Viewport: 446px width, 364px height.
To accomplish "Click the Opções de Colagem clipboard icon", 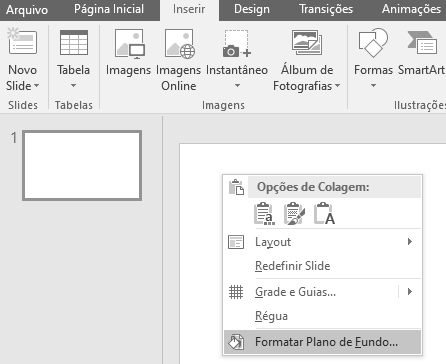I will click(236, 187).
